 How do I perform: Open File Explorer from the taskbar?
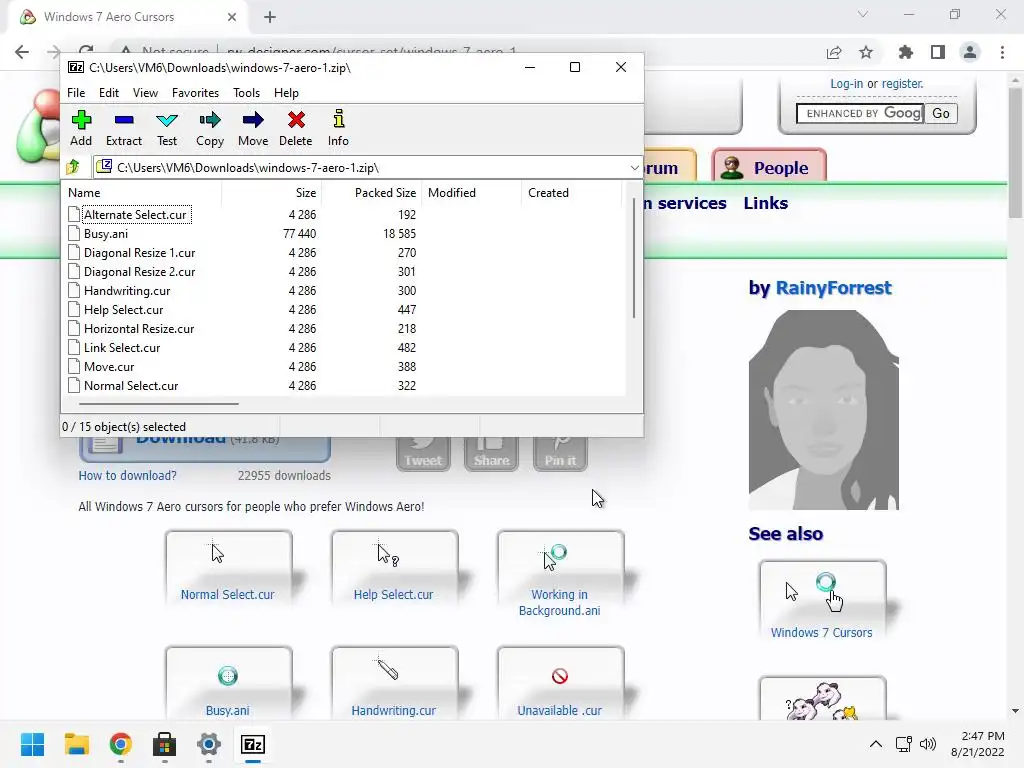76,744
